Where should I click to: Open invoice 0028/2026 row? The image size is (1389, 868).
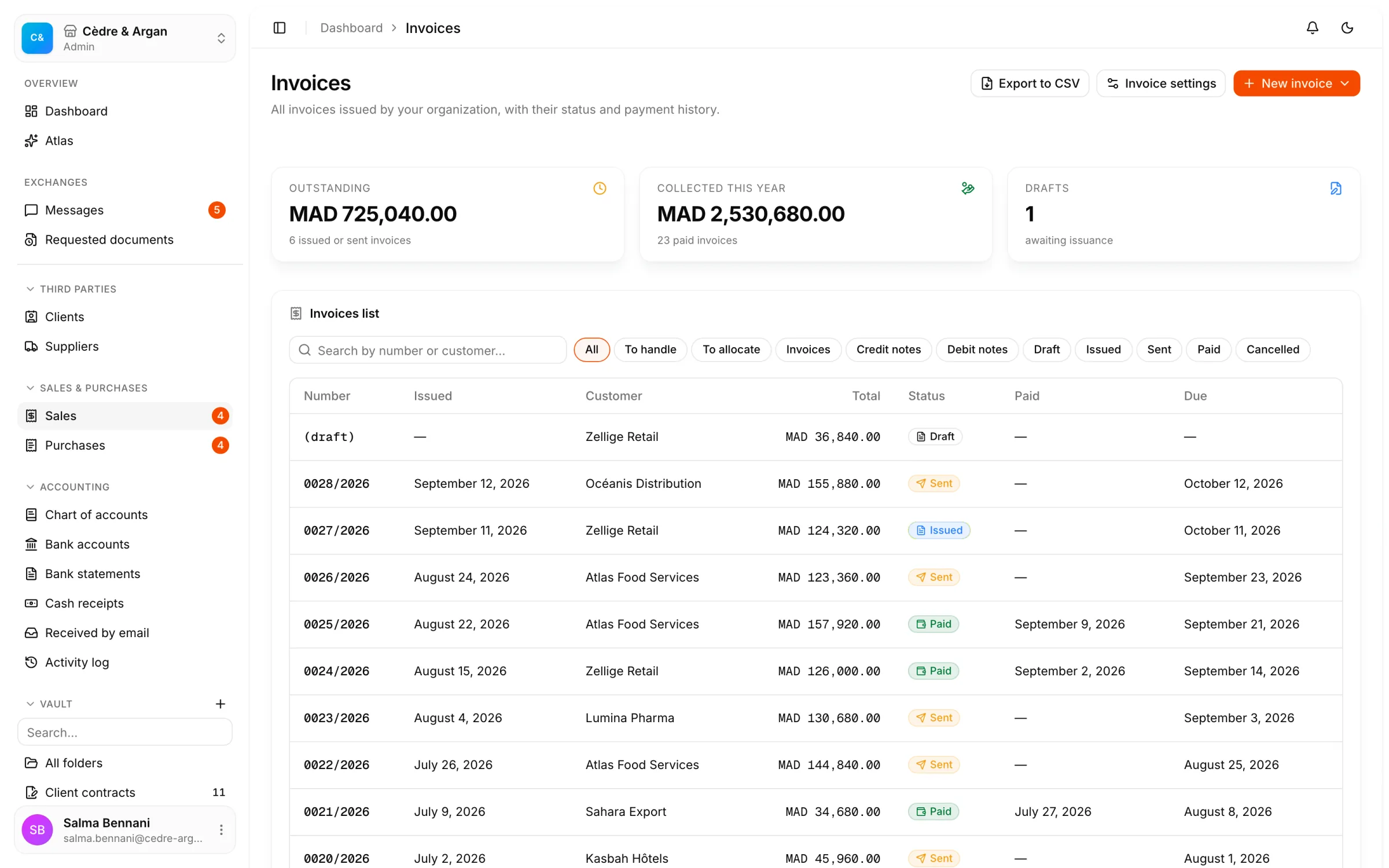pyautogui.click(x=815, y=484)
